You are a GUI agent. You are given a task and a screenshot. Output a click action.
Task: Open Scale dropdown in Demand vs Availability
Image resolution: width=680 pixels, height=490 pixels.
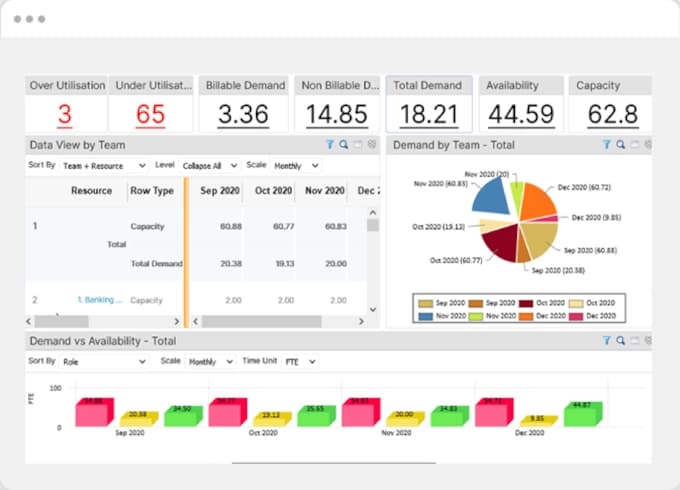click(210, 362)
